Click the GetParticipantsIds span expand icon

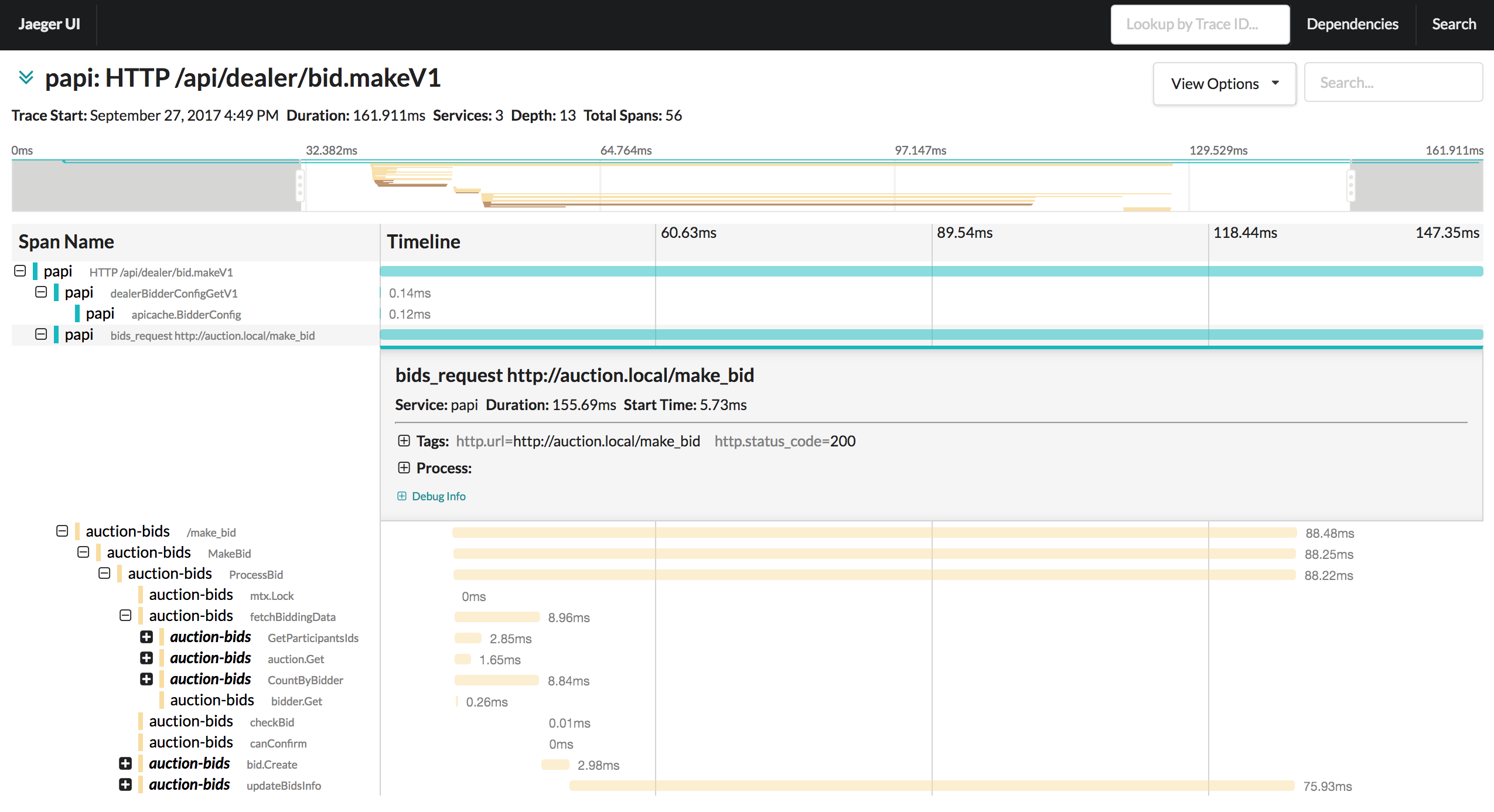(143, 637)
